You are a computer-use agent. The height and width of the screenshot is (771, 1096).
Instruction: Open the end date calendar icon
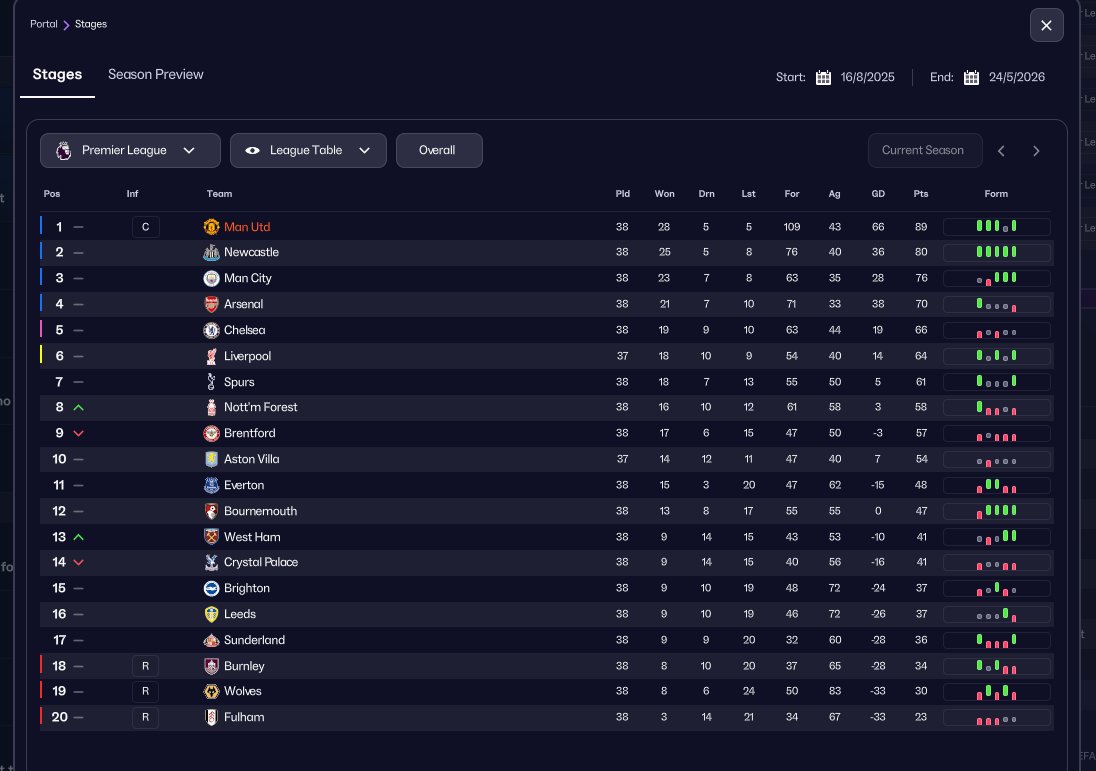971,77
